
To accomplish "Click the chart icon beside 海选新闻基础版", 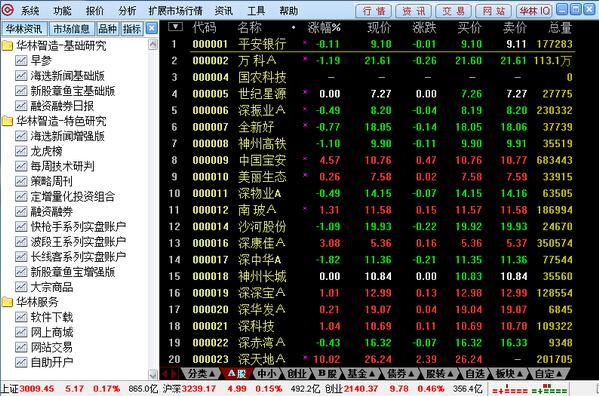I will tap(21, 76).
